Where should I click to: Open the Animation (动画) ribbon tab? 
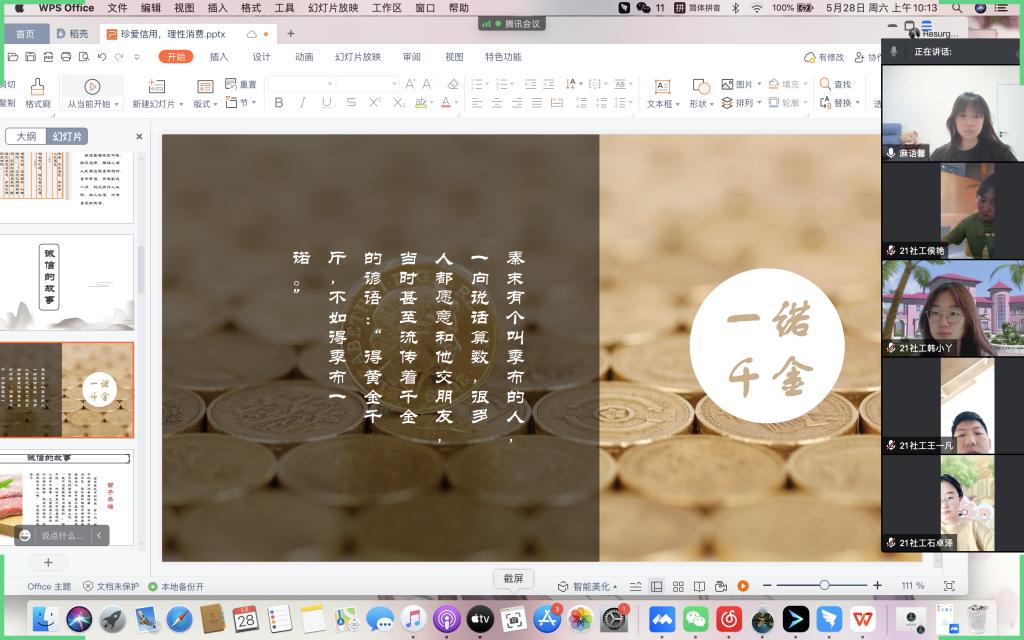click(304, 57)
